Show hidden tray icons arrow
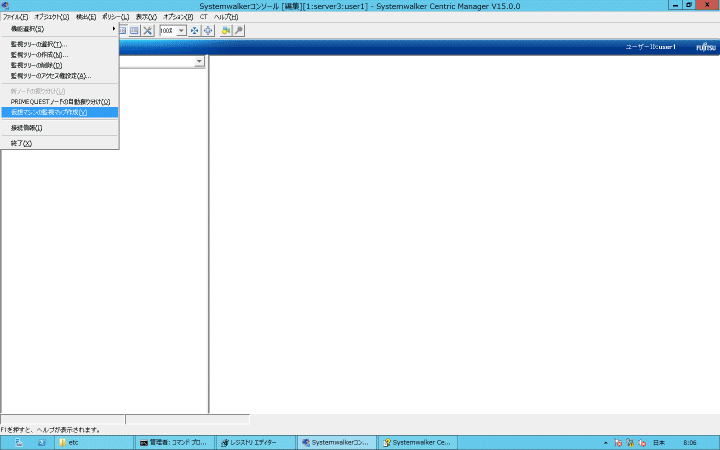The width and height of the screenshot is (720, 450). (606, 443)
